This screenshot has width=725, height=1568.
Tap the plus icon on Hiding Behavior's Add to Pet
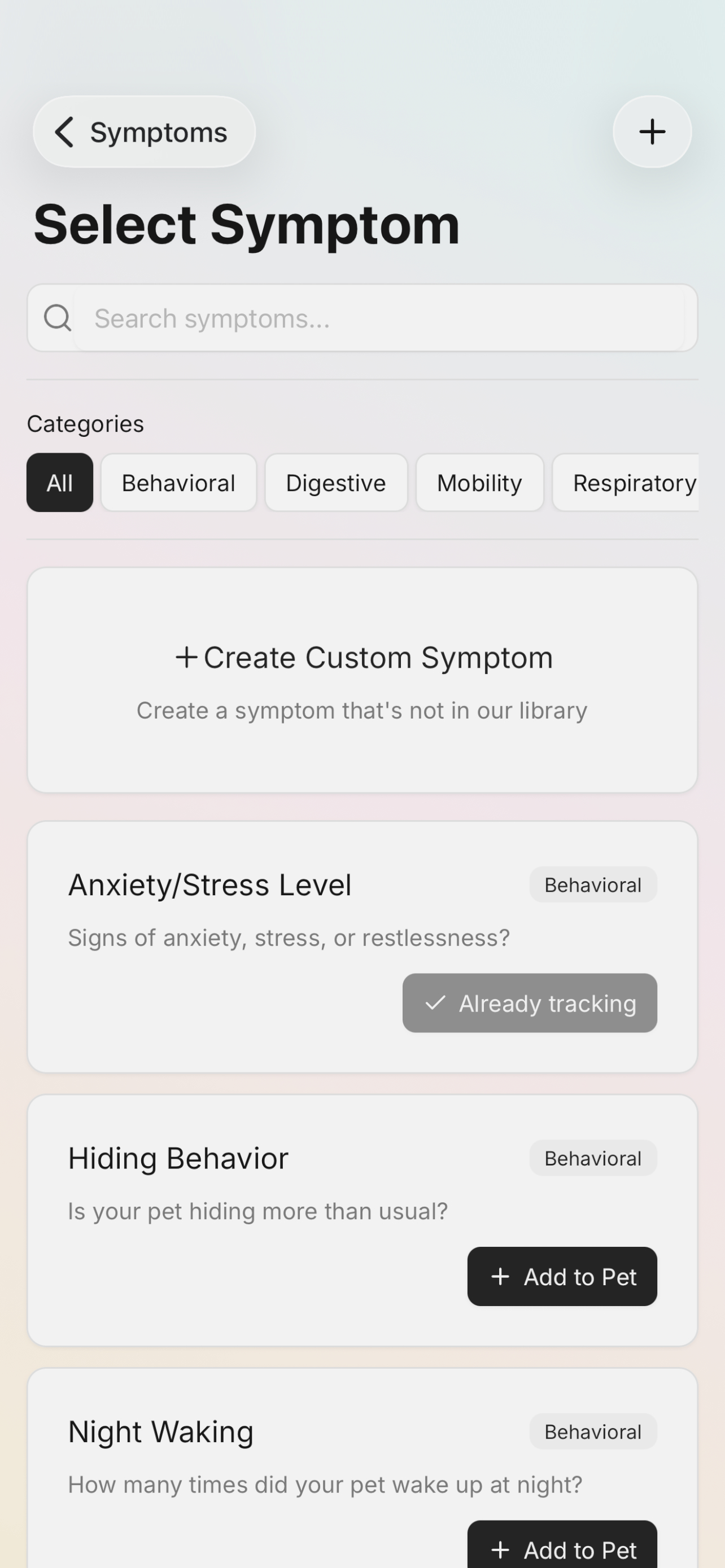500,1276
